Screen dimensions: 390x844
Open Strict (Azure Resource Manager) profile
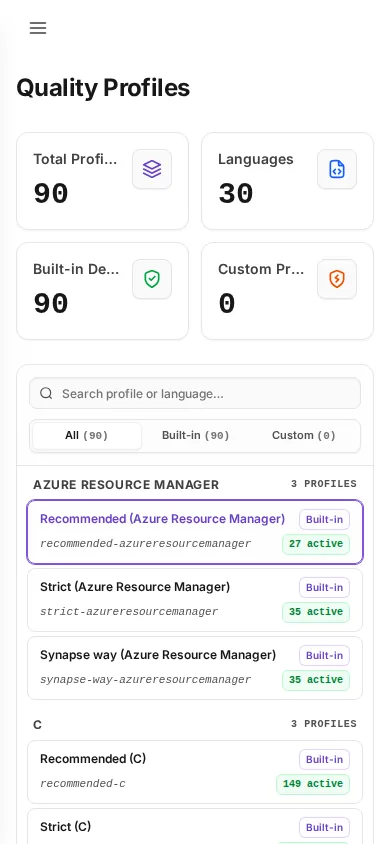(x=195, y=600)
